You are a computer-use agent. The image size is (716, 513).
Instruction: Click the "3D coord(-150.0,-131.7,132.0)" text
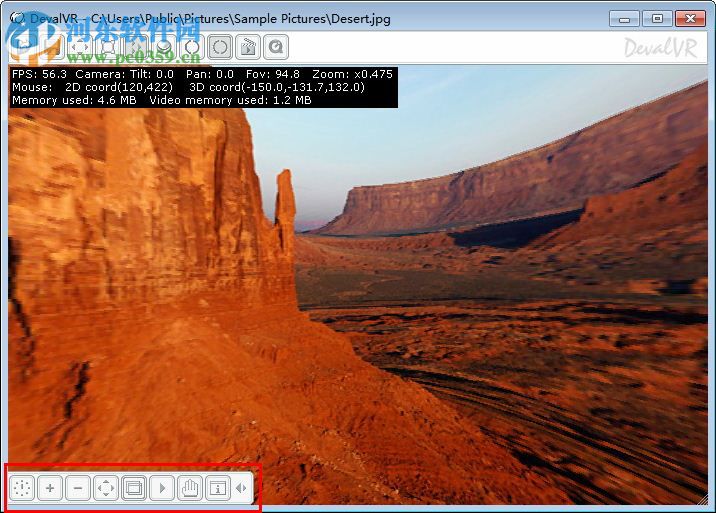click(x=277, y=87)
